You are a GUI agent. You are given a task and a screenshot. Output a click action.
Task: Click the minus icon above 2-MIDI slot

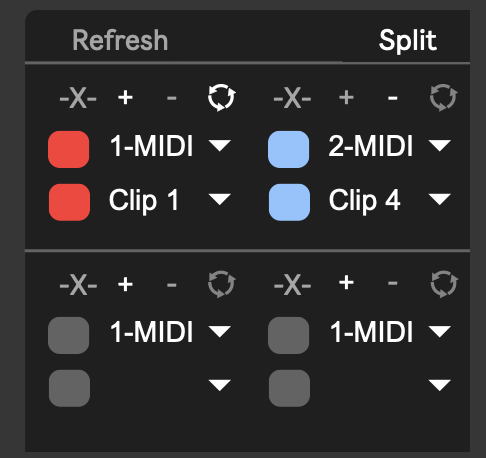(393, 98)
